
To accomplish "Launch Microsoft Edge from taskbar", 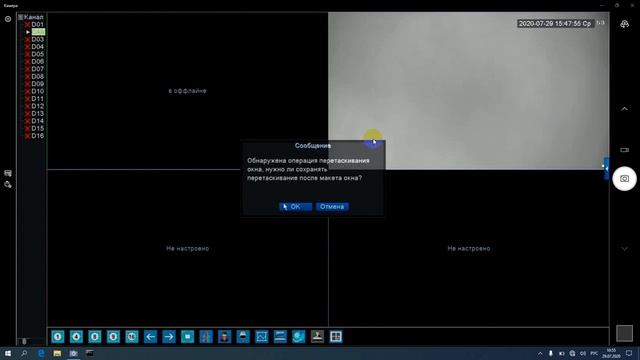I will coord(41,353).
